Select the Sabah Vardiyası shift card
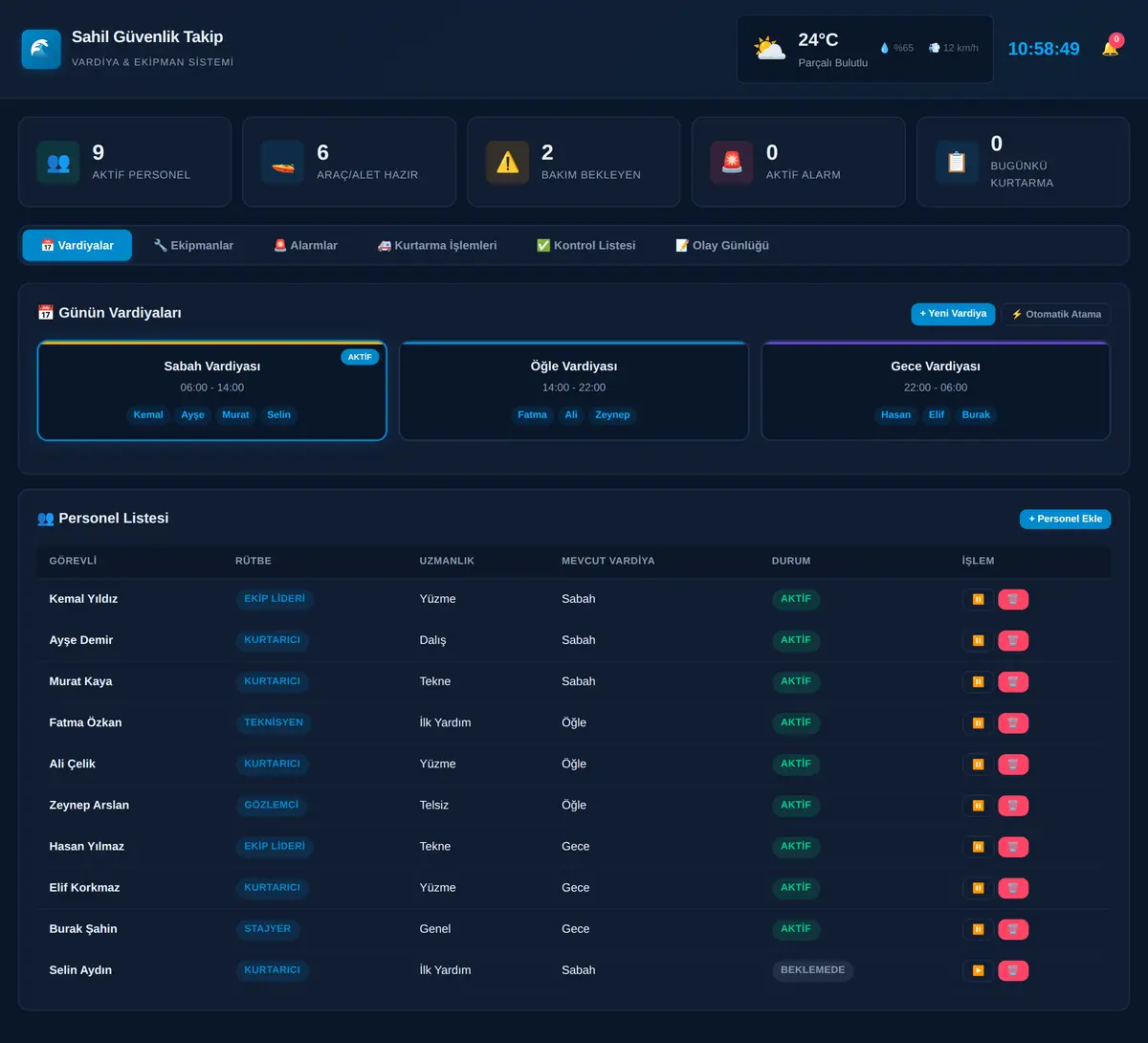This screenshot has height=1043, width=1148. coord(211,390)
